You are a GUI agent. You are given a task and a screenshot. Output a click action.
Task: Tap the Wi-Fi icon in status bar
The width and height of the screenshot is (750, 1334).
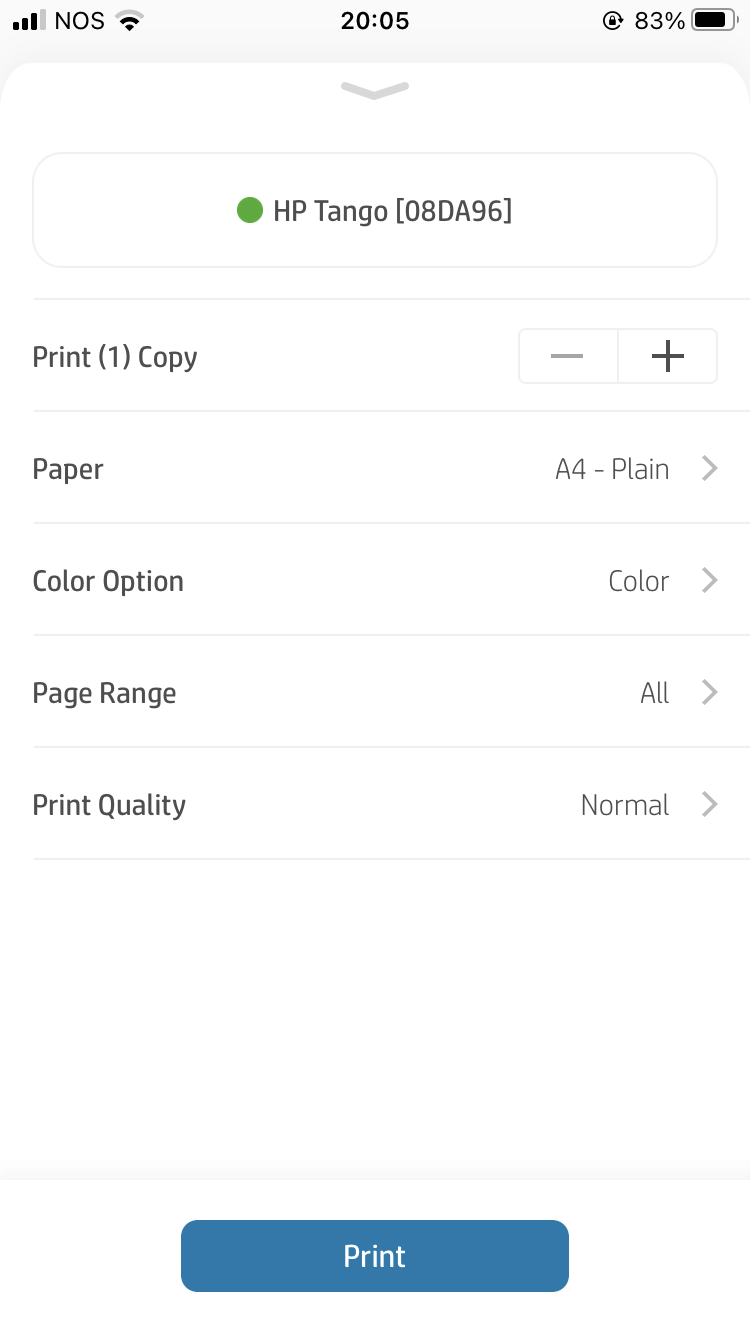[129, 21]
